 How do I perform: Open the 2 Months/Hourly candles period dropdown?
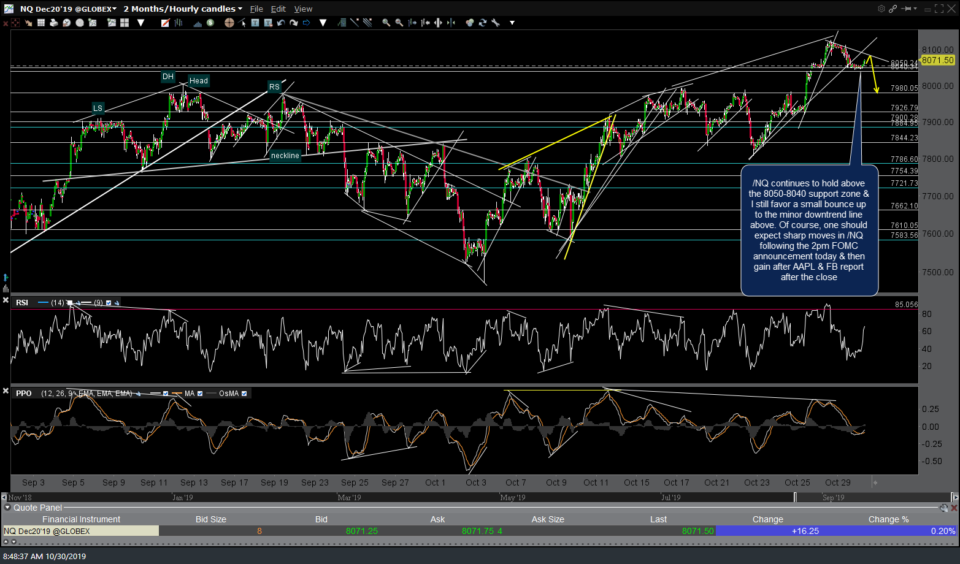coord(240,9)
